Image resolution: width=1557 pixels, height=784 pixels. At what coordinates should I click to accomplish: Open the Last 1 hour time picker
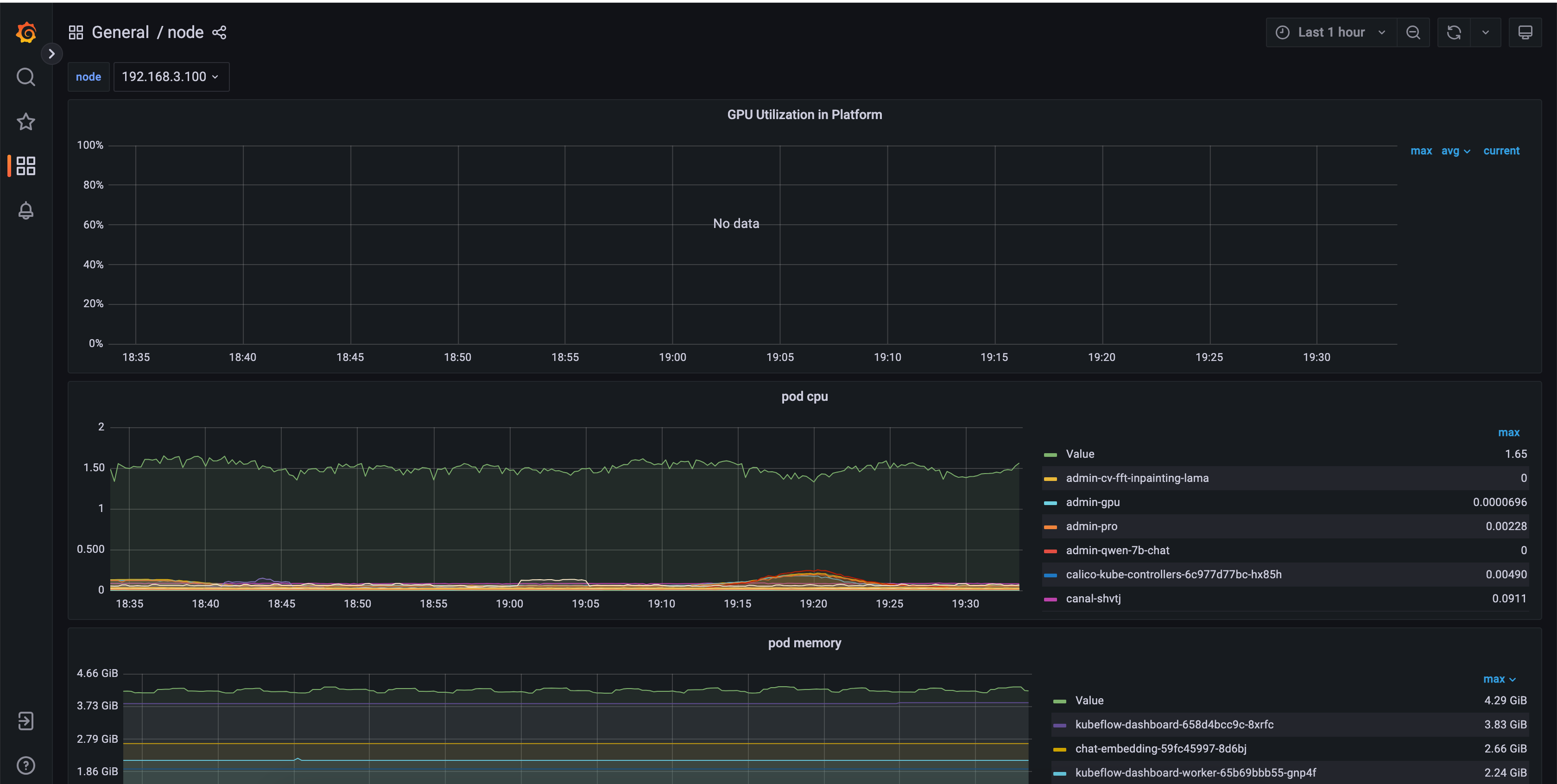1331,32
